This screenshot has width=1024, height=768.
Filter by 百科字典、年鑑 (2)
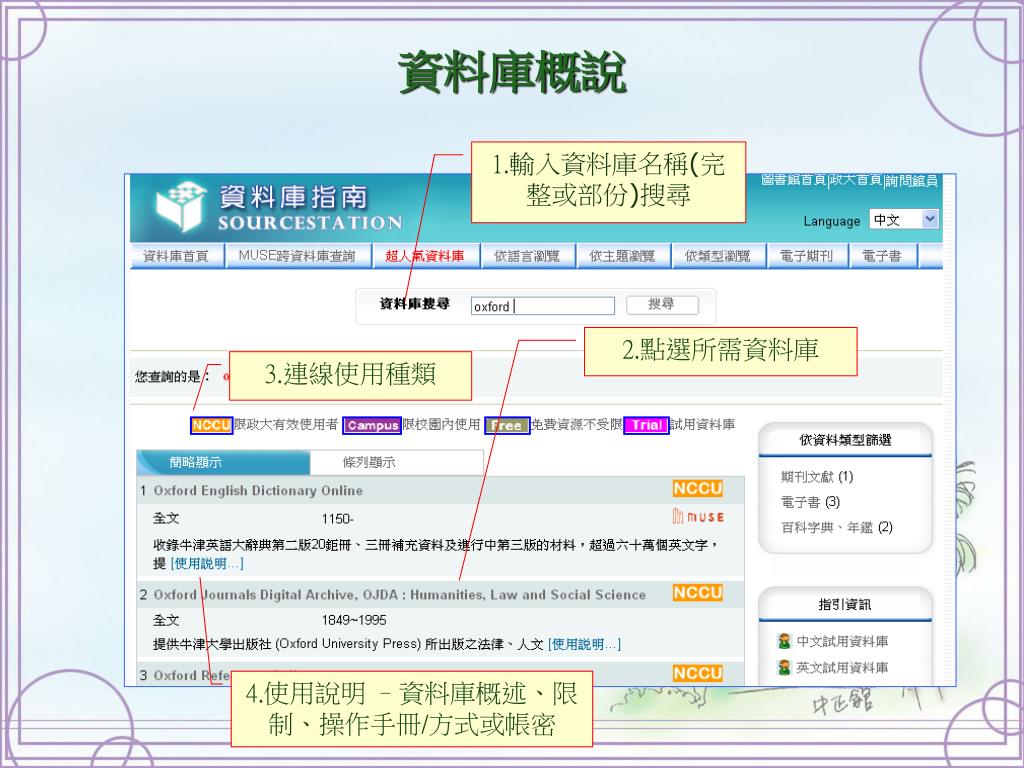click(x=837, y=527)
